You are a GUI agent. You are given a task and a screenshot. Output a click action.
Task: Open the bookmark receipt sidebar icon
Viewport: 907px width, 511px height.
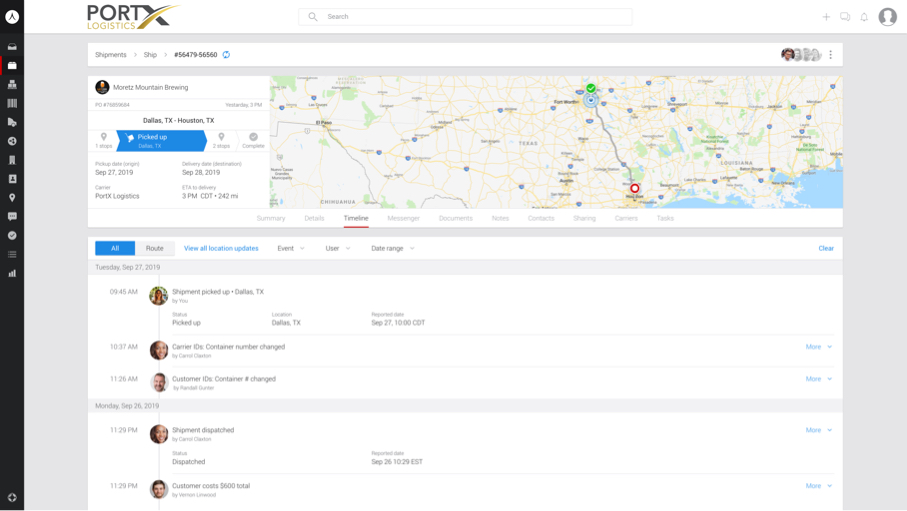(x=12, y=160)
